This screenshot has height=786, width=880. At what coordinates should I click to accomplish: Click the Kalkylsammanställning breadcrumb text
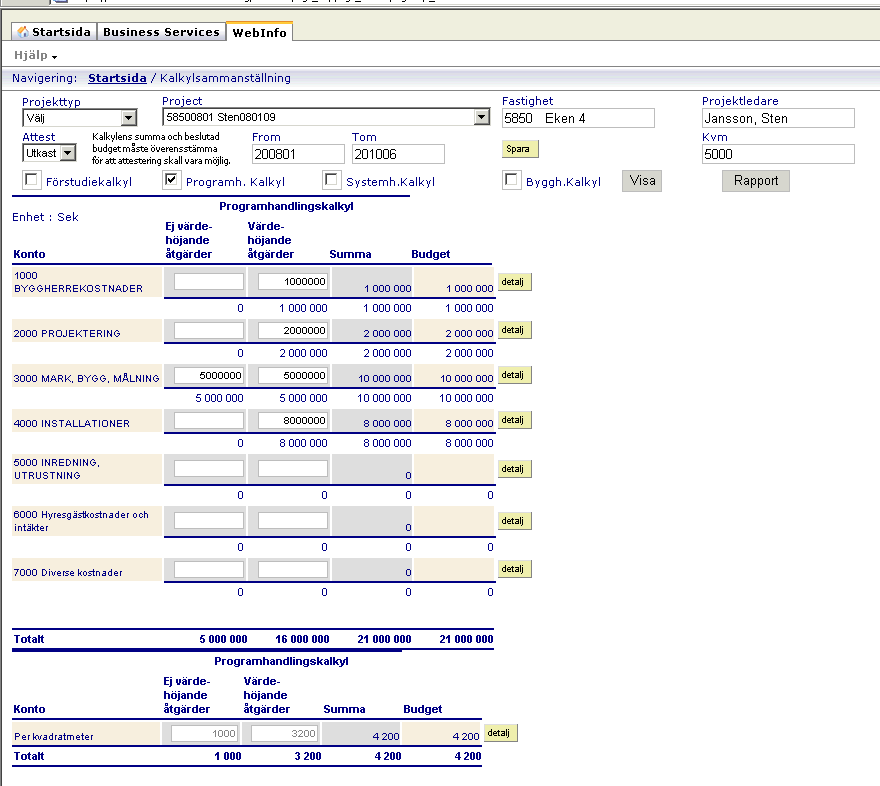[x=225, y=78]
